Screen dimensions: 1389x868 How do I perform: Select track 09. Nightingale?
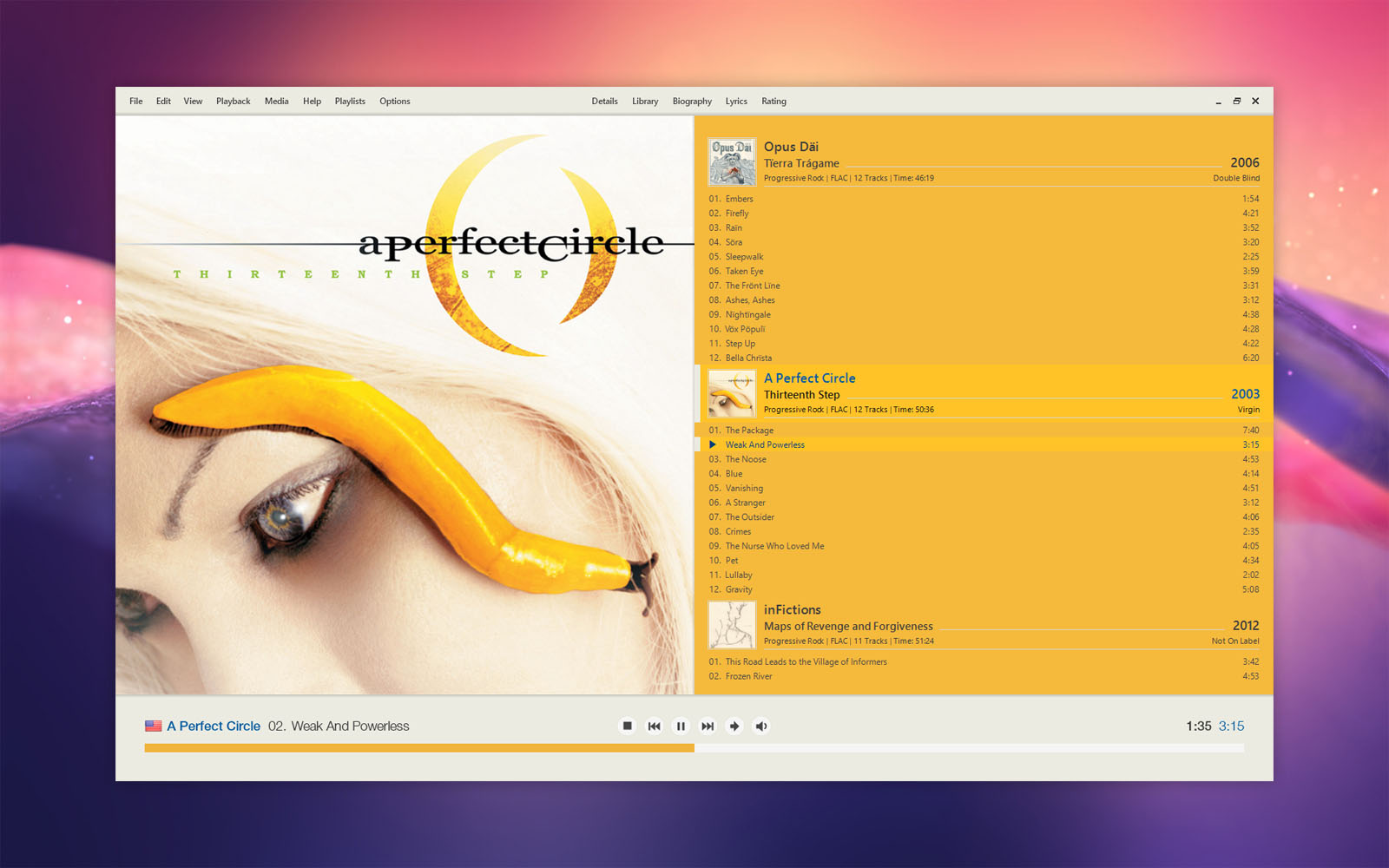tap(984, 314)
